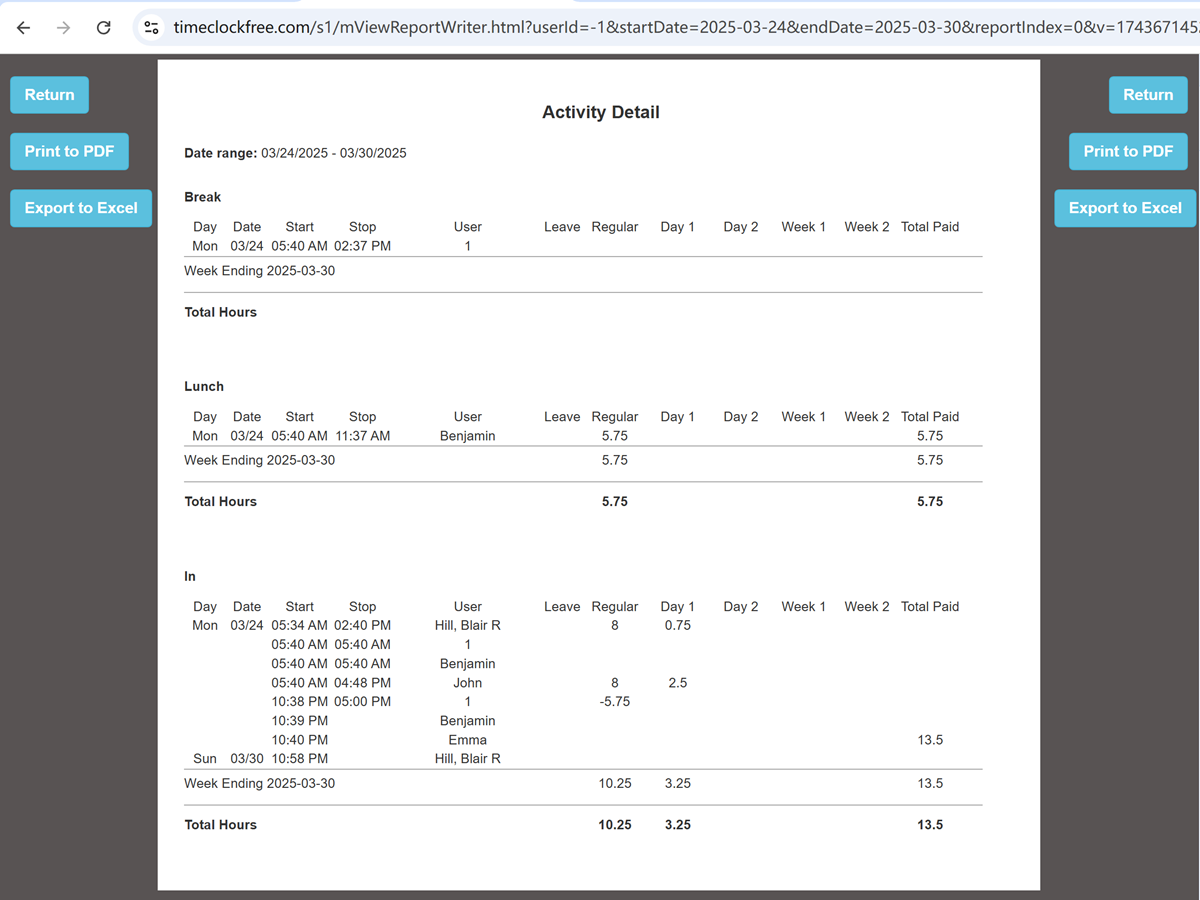The height and width of the screenshot is (900, 1200).
Task: Click the In section heading
Action: coord(190,576)
